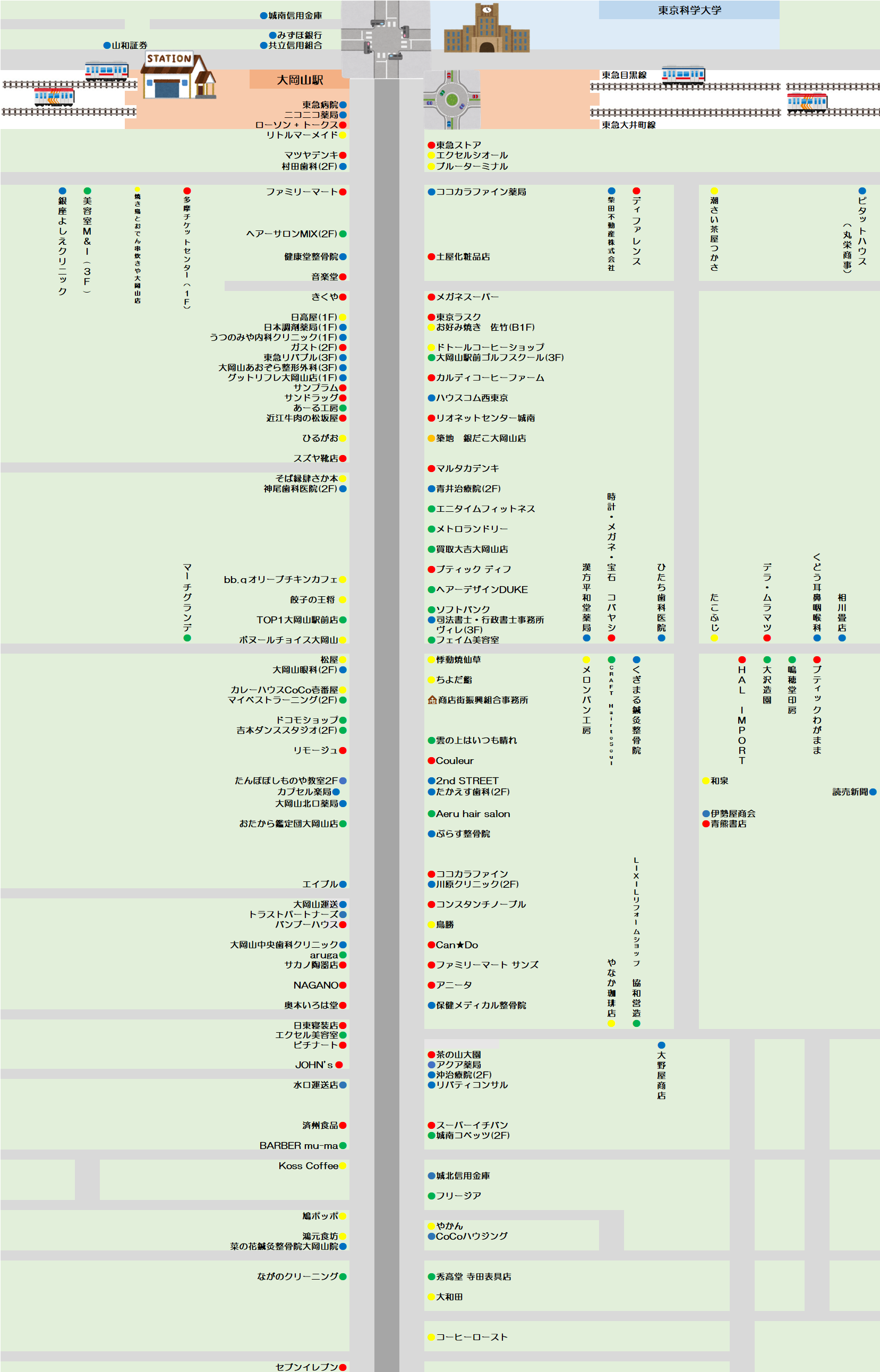Click the ブルーターミナル label

click(x=472, y=167)
